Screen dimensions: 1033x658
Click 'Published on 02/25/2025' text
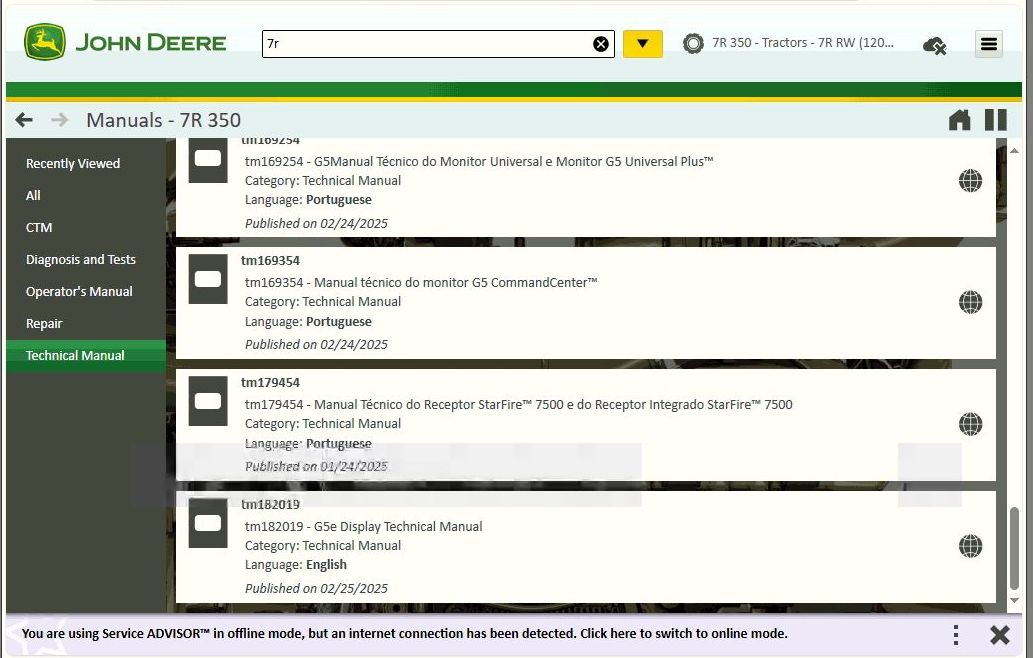[316, 588]
